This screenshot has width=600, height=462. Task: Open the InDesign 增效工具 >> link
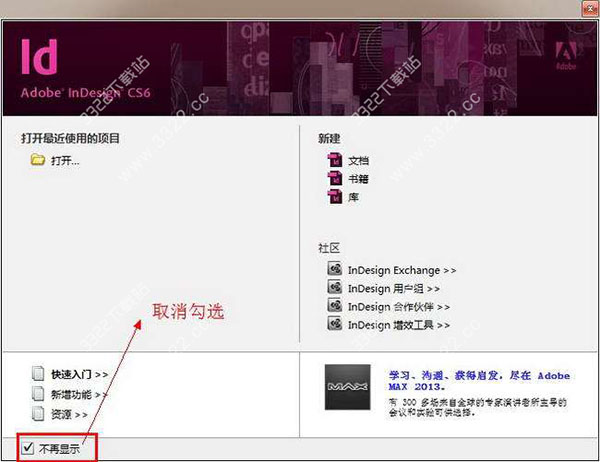point(399,325)
